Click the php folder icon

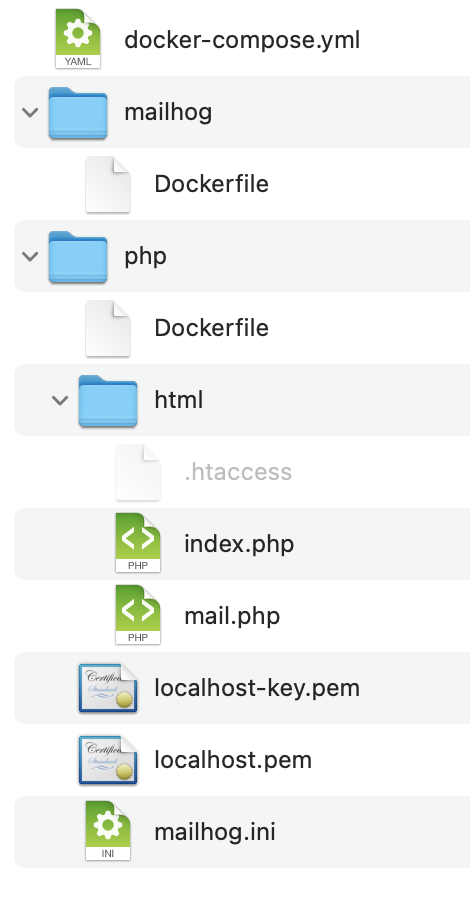78,256
